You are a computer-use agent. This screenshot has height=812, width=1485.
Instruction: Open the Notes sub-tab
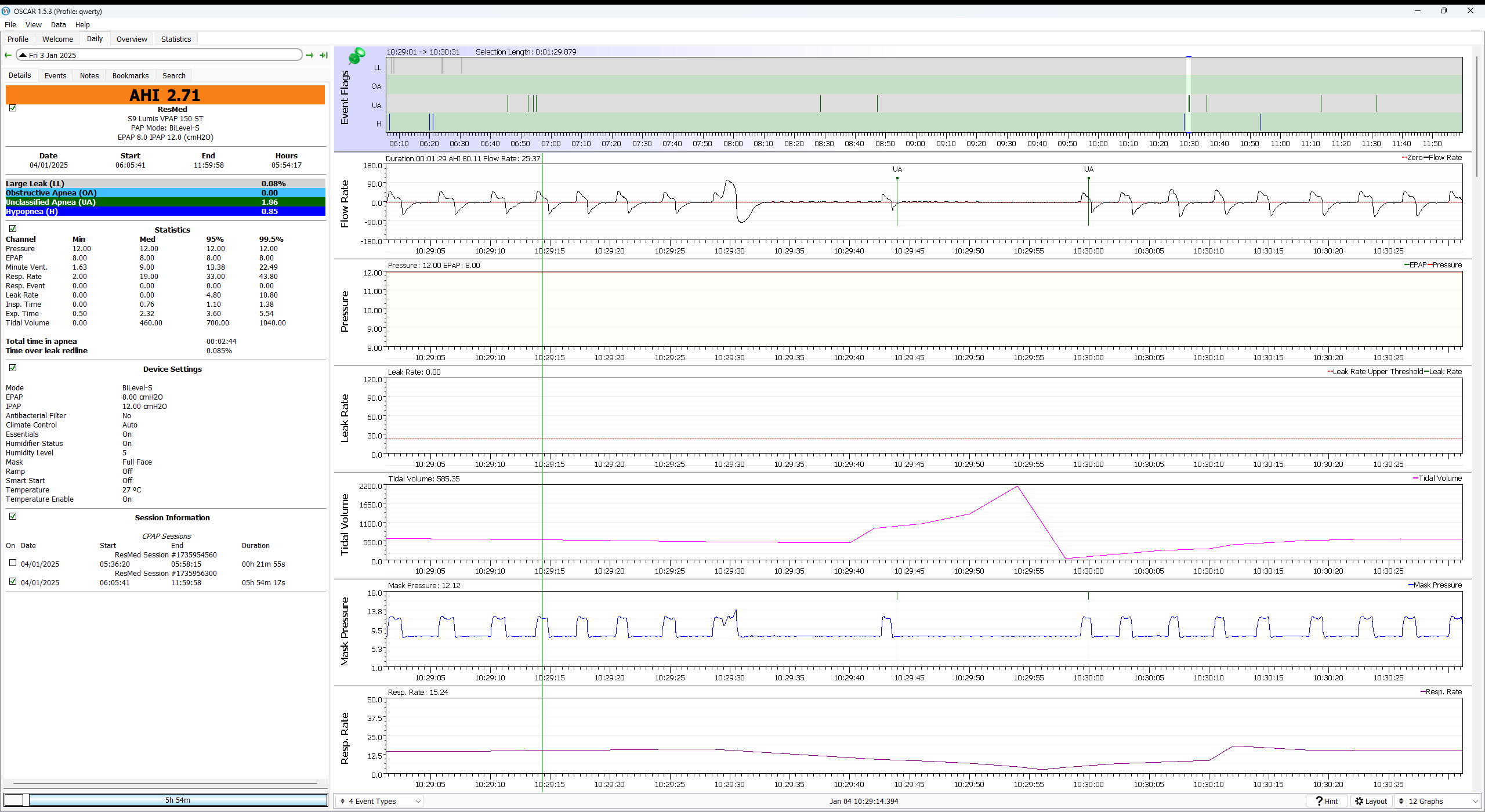click(x=89, y=75)
